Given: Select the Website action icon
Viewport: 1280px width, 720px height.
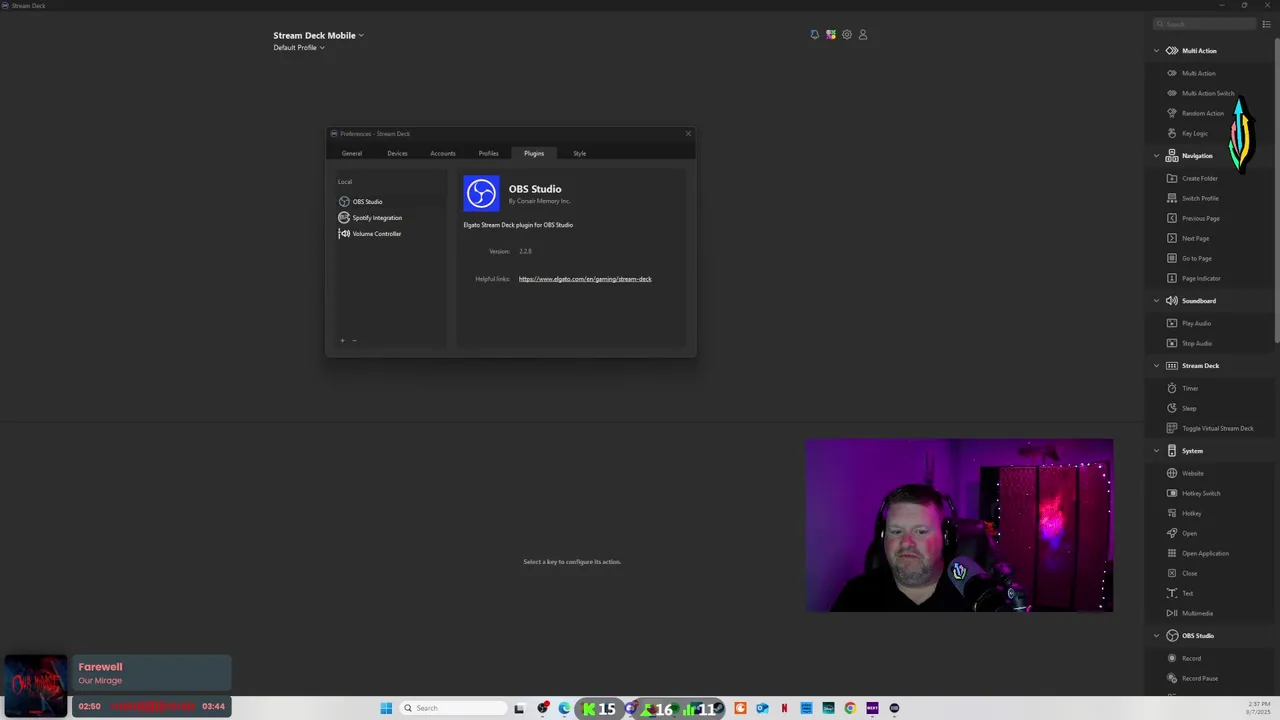Looking at the screenshot, I should click(1172, 473).
